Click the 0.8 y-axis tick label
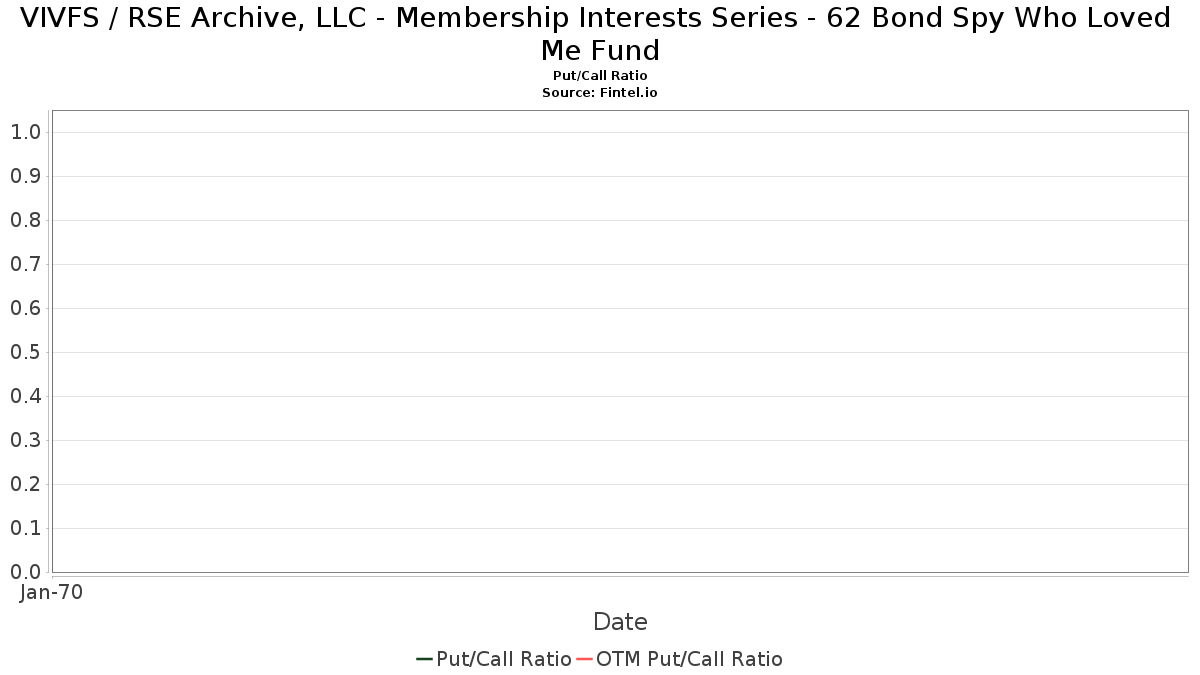1200x675 pixels. tap(25, 220)
